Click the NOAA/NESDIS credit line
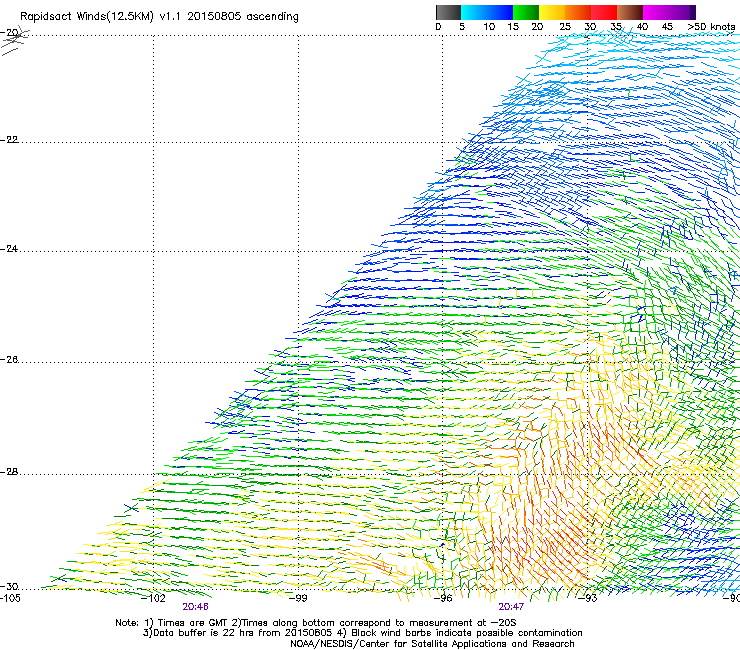The image size is (740, 650). coord(432,644)
